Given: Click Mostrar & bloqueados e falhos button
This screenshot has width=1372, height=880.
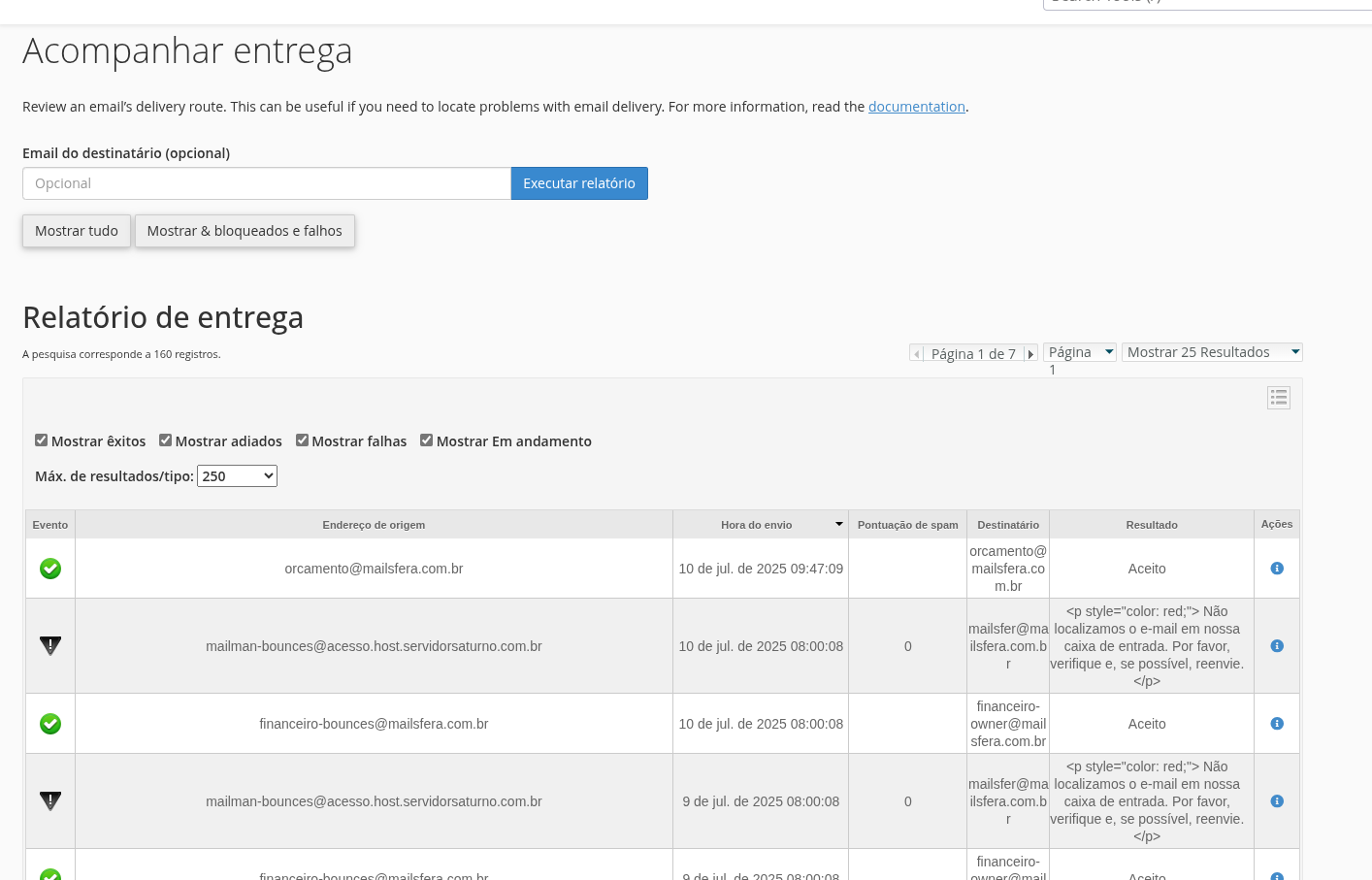Looking at the screenshot, I should click(x=245, y=231).
